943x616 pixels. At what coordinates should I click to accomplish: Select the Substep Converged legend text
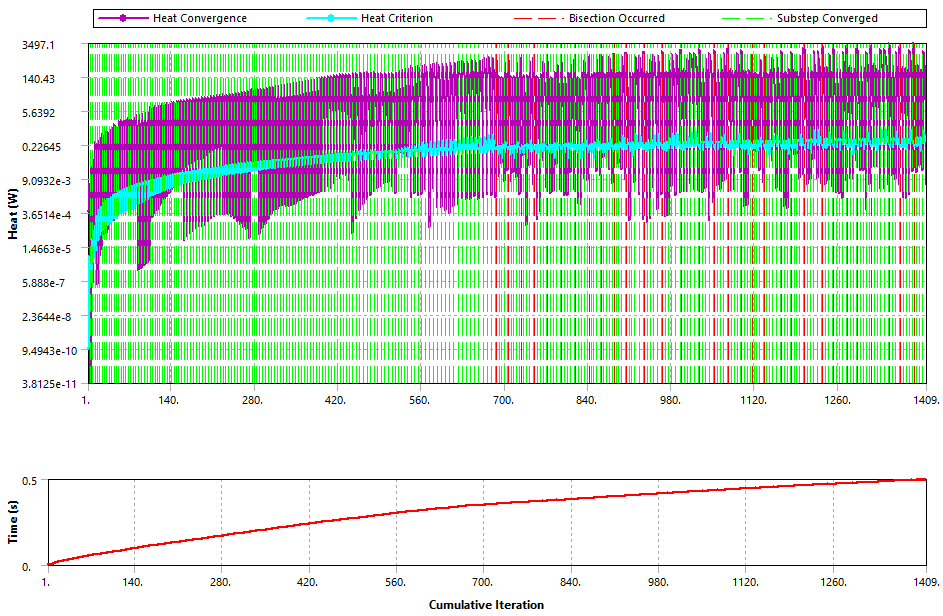tap(827, 18)
